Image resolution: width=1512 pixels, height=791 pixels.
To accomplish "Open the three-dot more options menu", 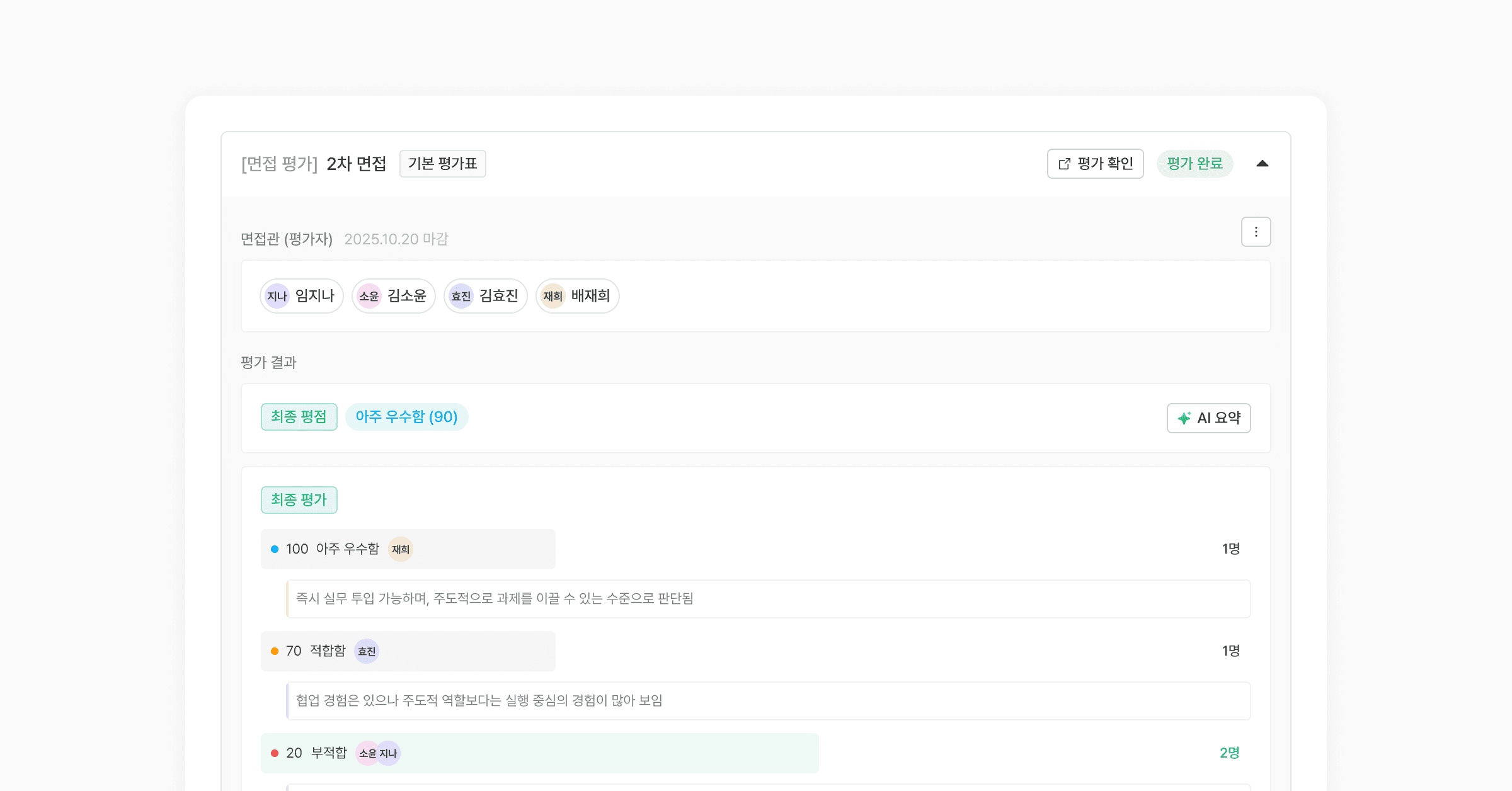I will pyautogui.click(x=1256, y=232).
